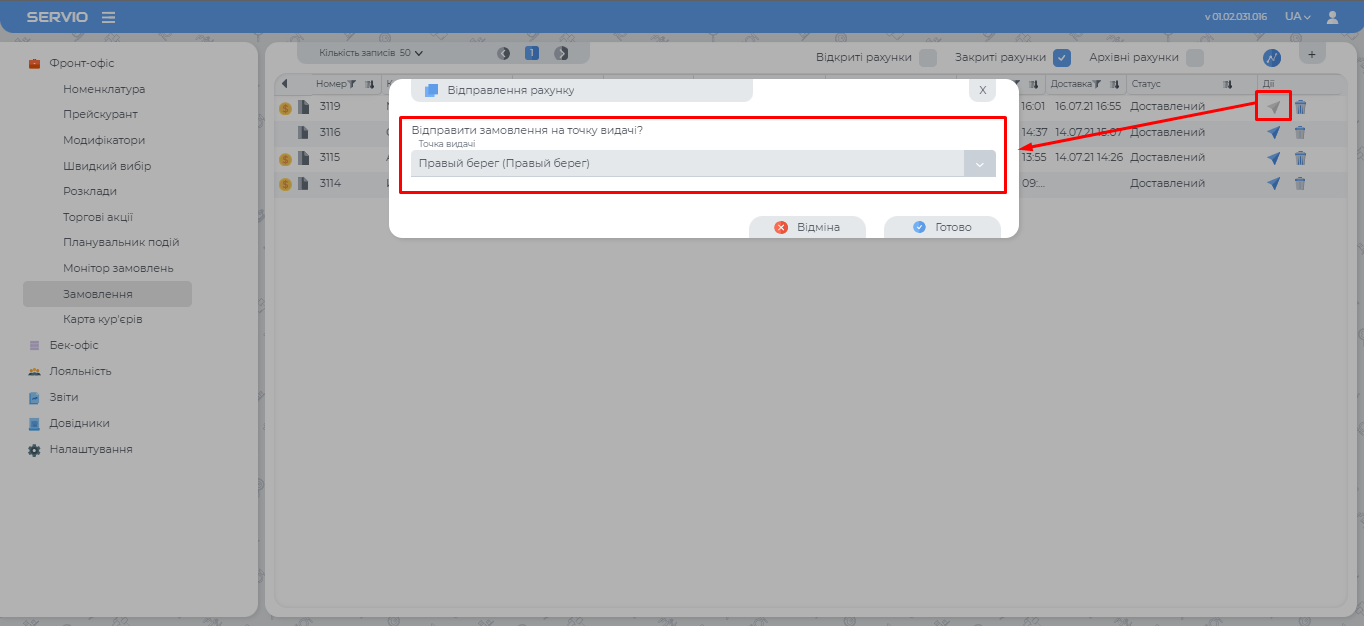
Task: Delete order 3116 with the trash icon
Action: tap(1300, 132)
